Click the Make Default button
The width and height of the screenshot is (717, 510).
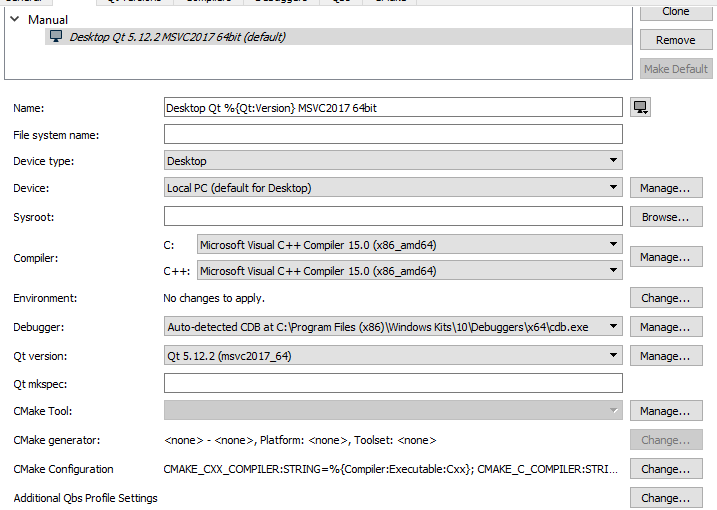tap(676, 69)
